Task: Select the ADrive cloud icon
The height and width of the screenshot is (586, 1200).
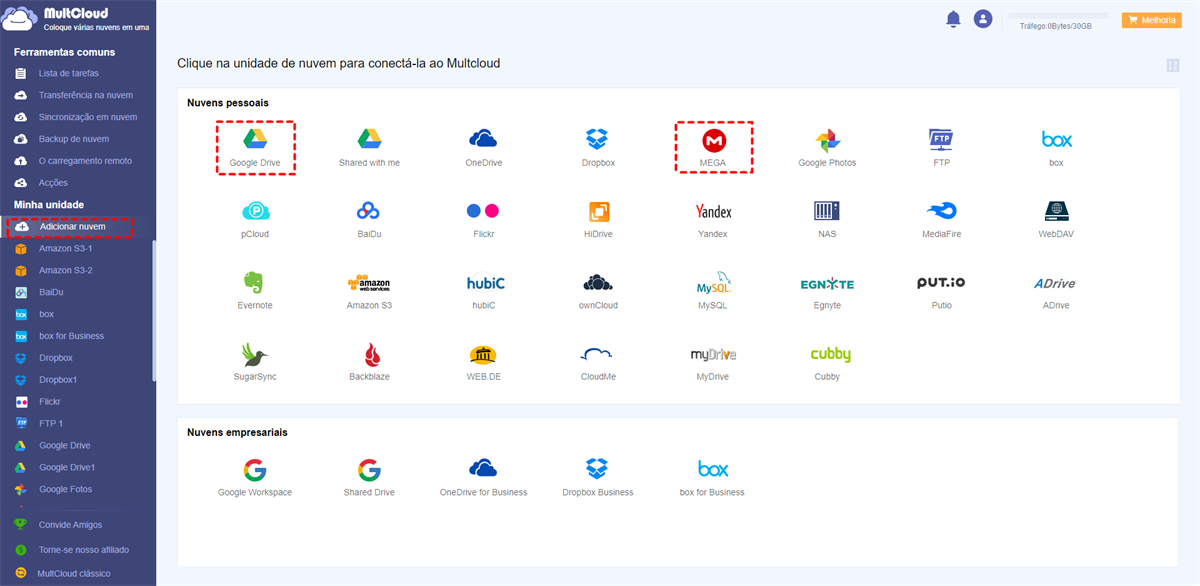Action: coord(1056,284)
